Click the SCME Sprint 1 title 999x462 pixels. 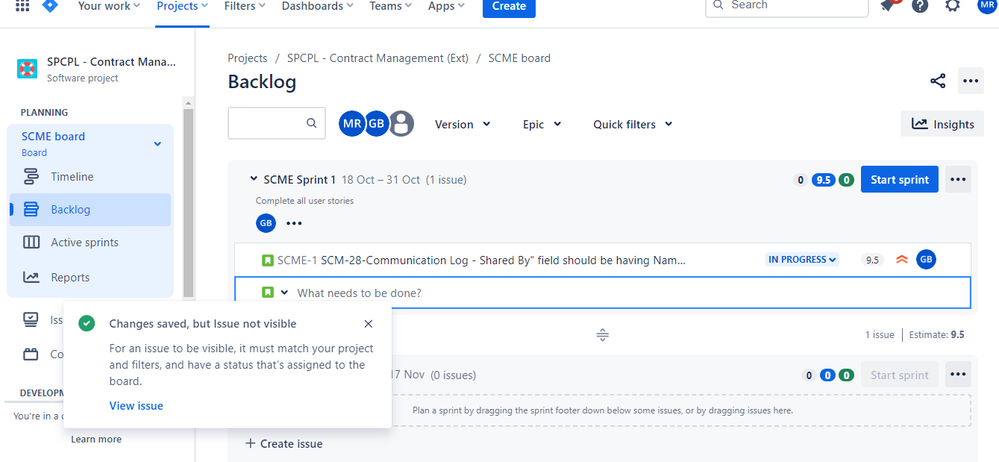299,180
